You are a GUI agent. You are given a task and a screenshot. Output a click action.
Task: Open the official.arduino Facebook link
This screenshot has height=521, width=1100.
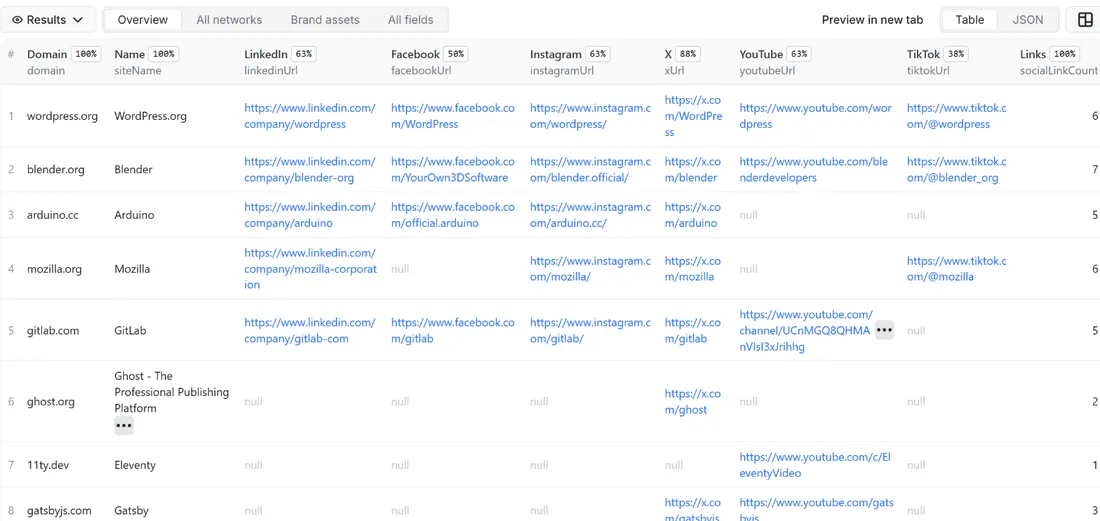452,215
